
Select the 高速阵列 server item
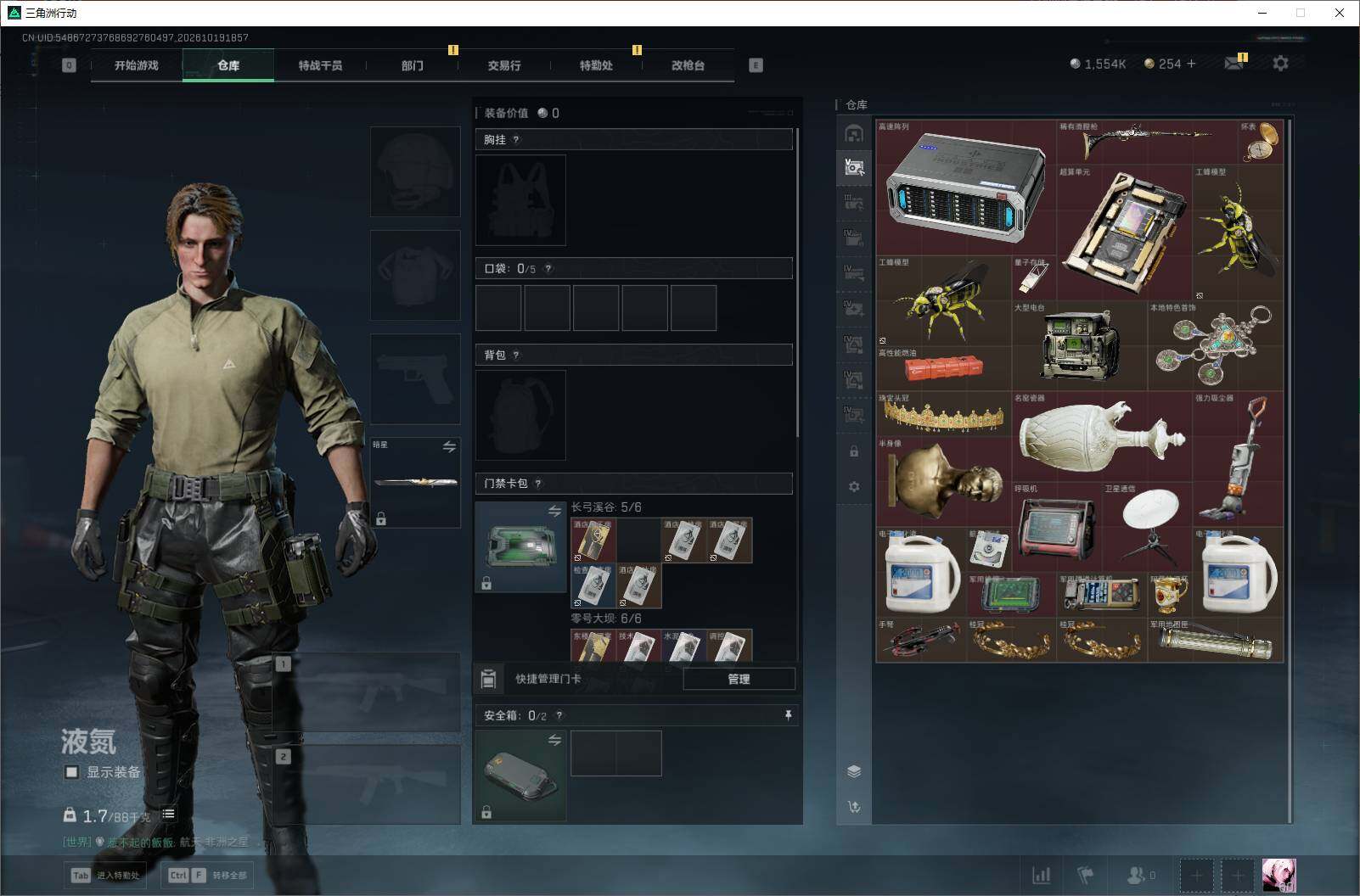point(966,188)
